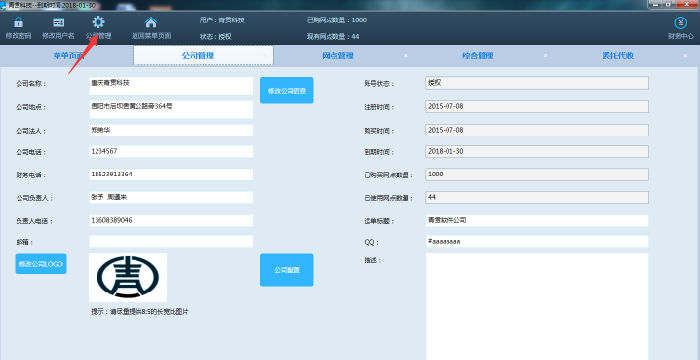Click the QQ input field

pos(537,242)
